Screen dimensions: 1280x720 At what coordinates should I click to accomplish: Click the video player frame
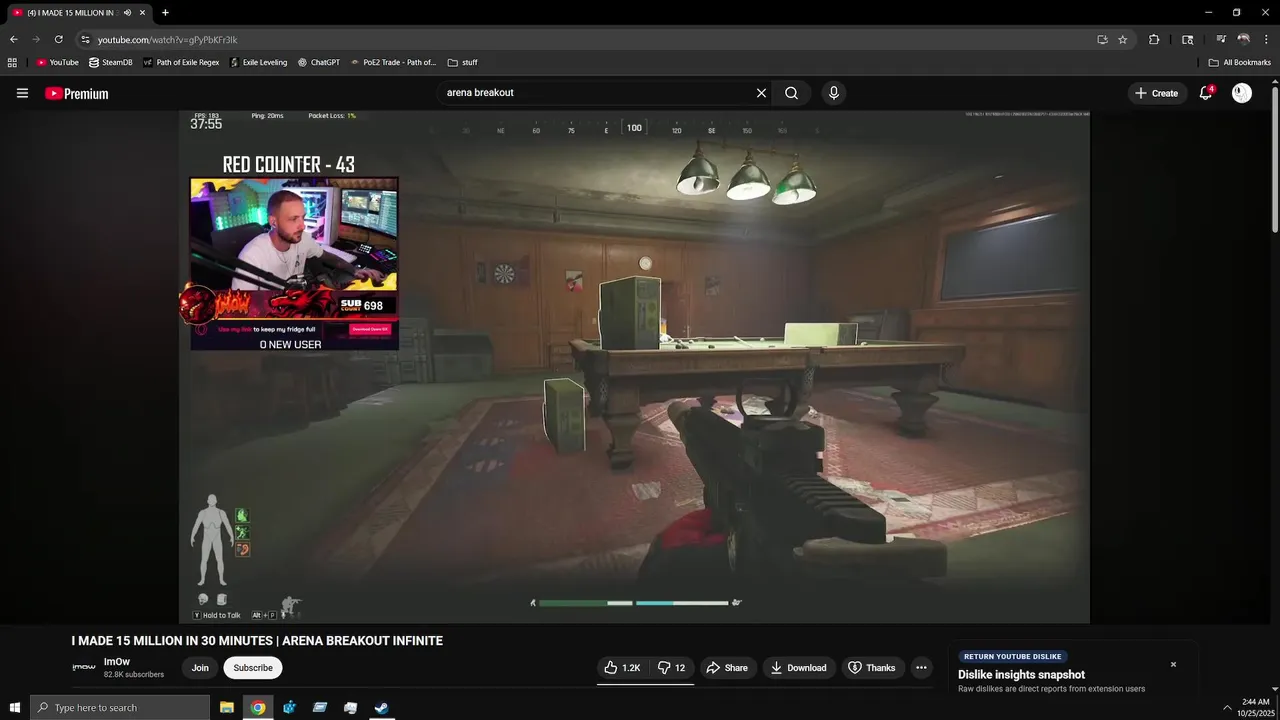[634, 367]
